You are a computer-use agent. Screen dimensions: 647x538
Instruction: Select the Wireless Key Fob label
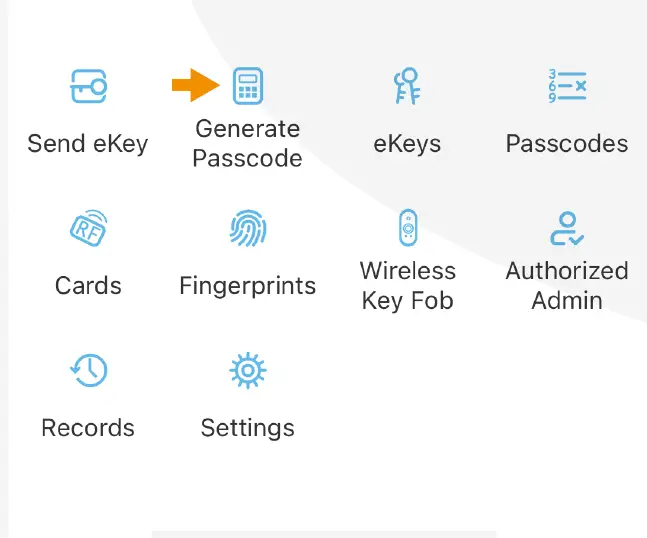[x=407, y=285]
